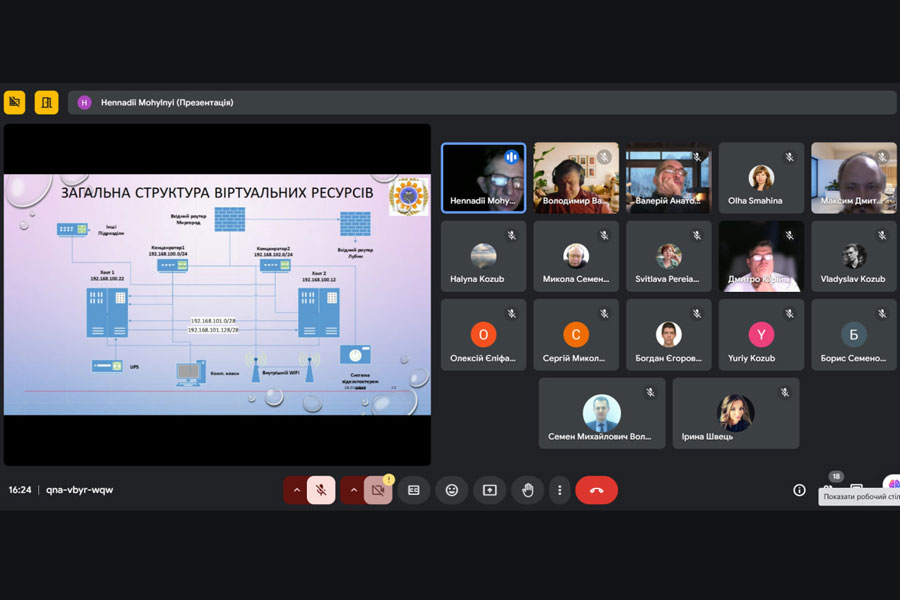Screen dimensions: 900x600
Task: Raise your hand
Action: coord(527,490)
